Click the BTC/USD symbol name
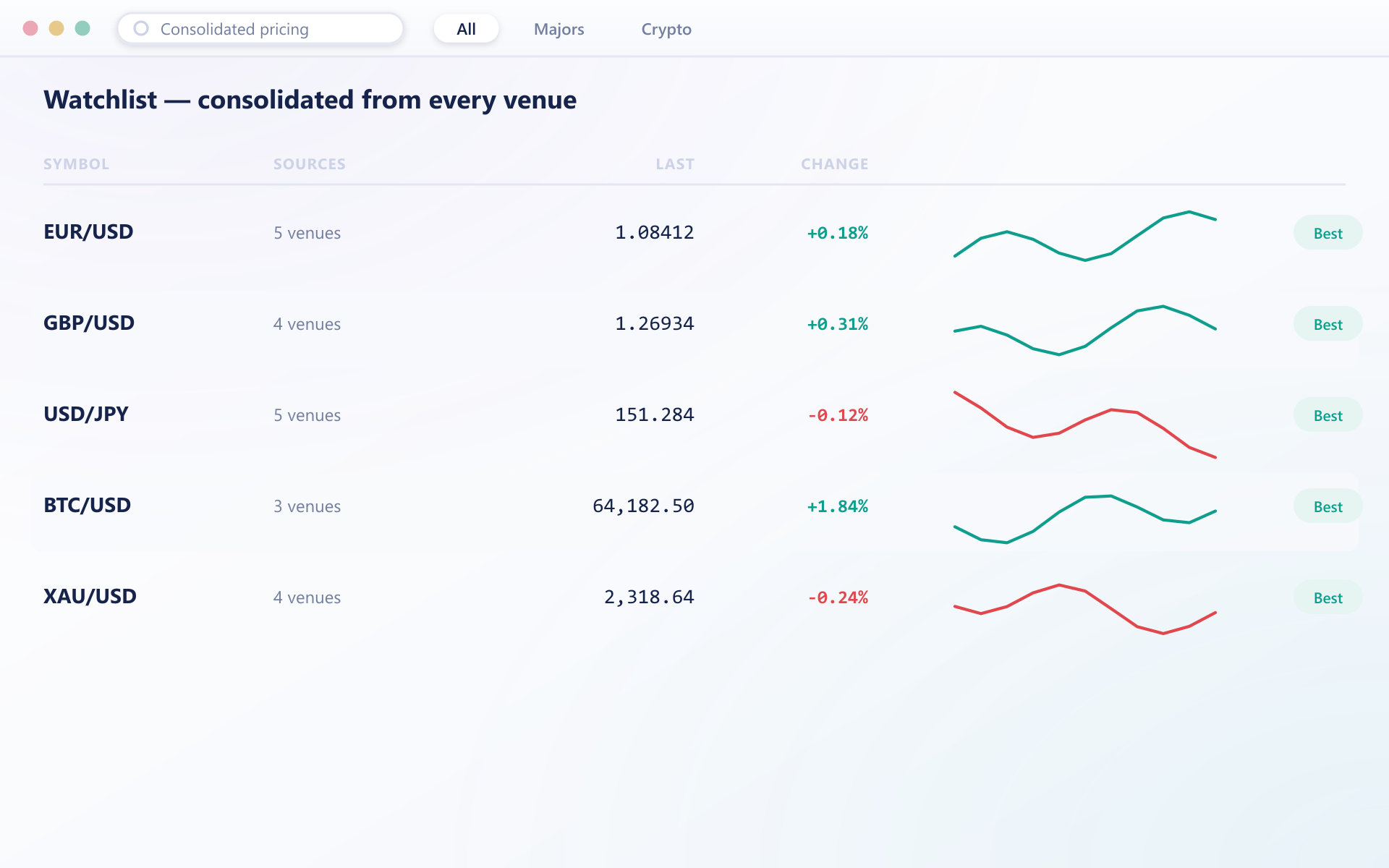Image resolution: width=1389 pixels, height=868 pixels. 87,506
